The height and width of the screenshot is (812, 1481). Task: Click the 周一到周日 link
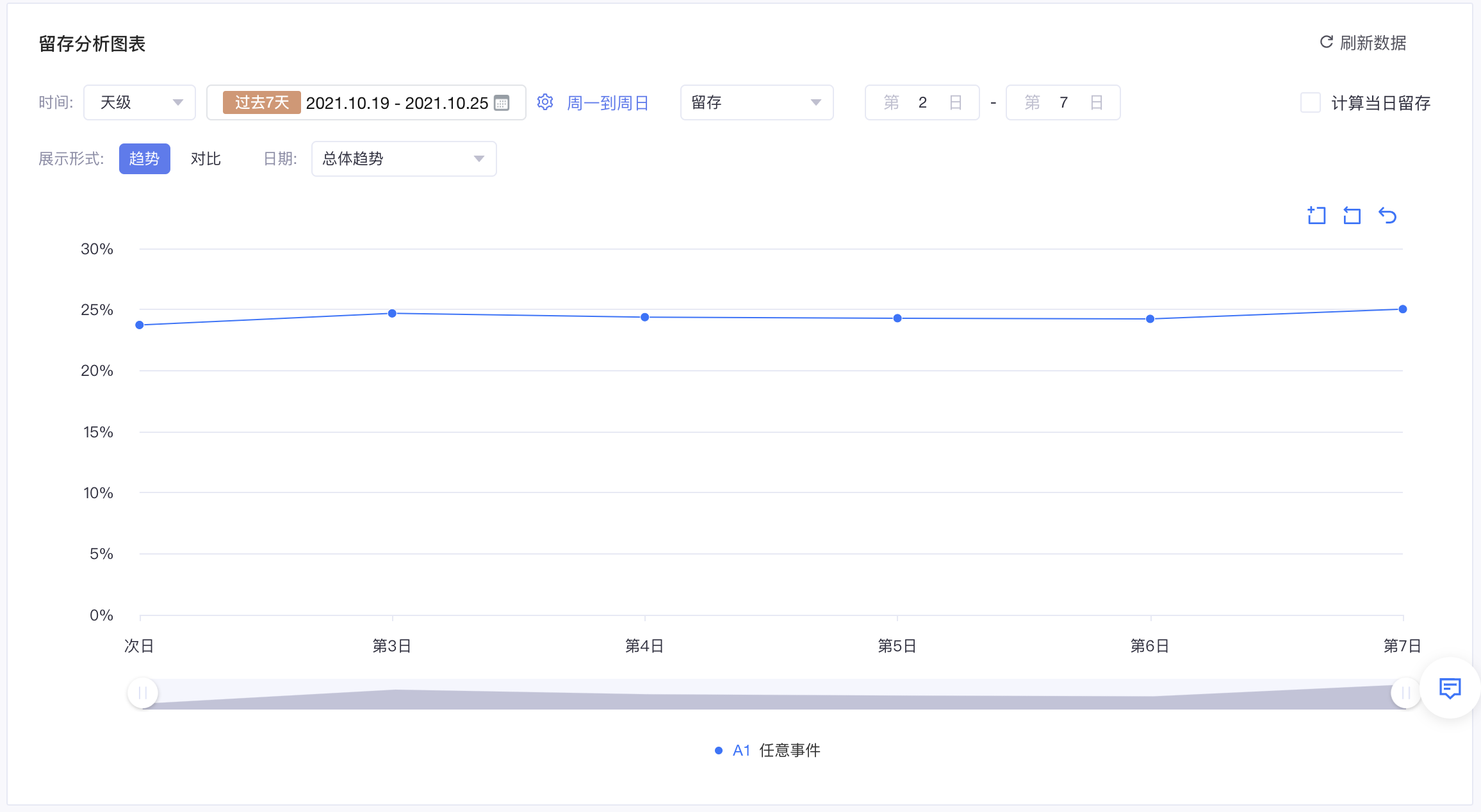tap(608, 103)
